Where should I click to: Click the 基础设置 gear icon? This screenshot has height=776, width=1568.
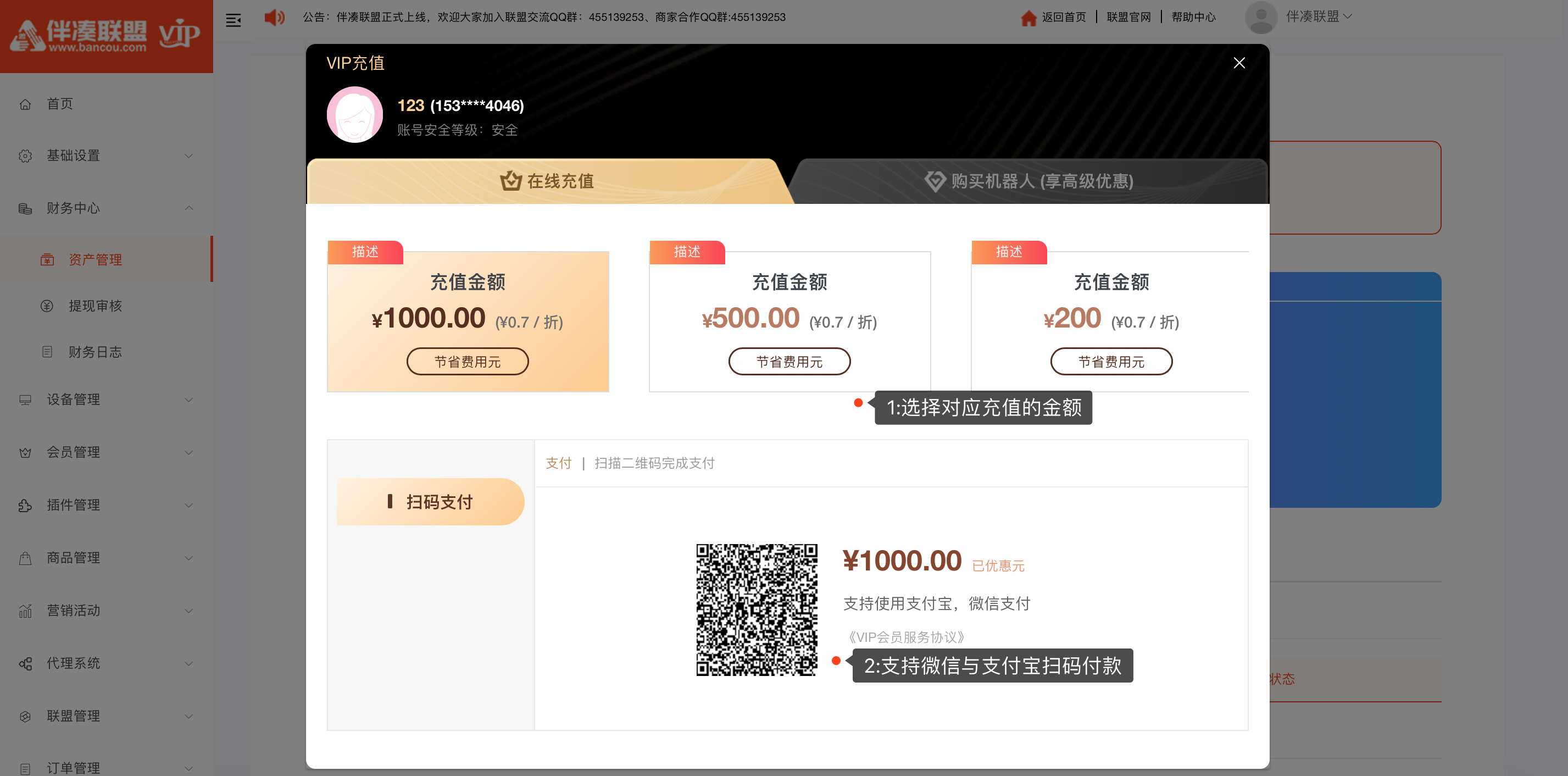(25, 156)
